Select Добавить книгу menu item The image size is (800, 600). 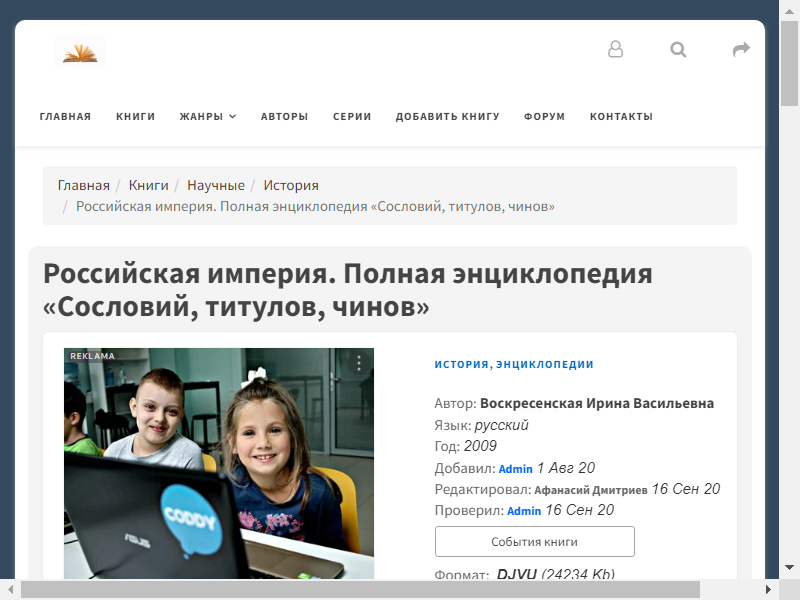click(447, 116)
